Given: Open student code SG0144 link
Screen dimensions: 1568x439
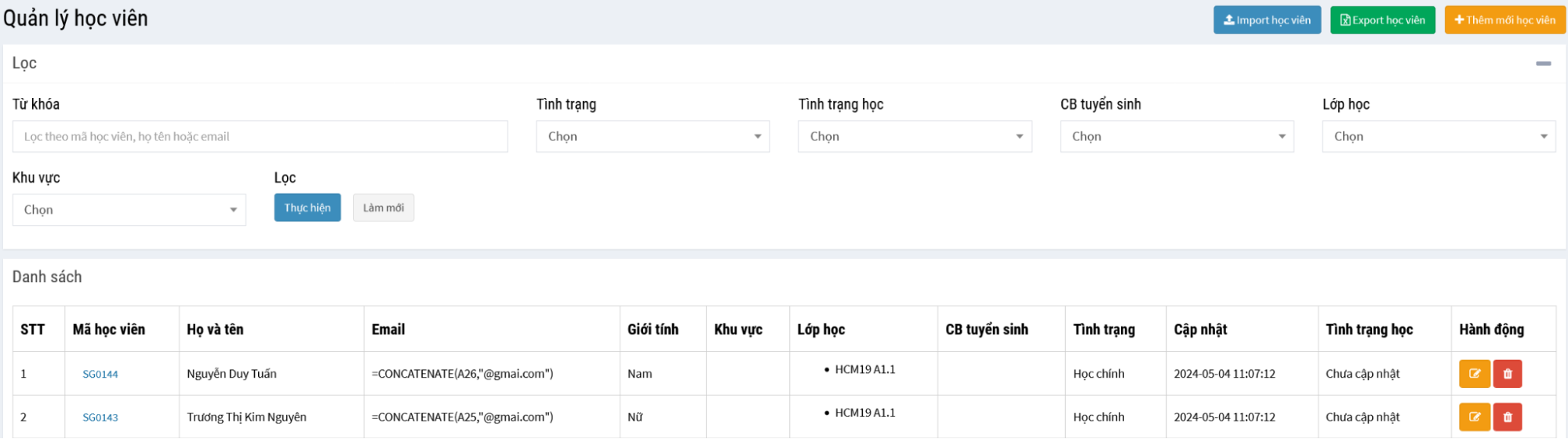Looking at the screenshot, I should [100, 375].
